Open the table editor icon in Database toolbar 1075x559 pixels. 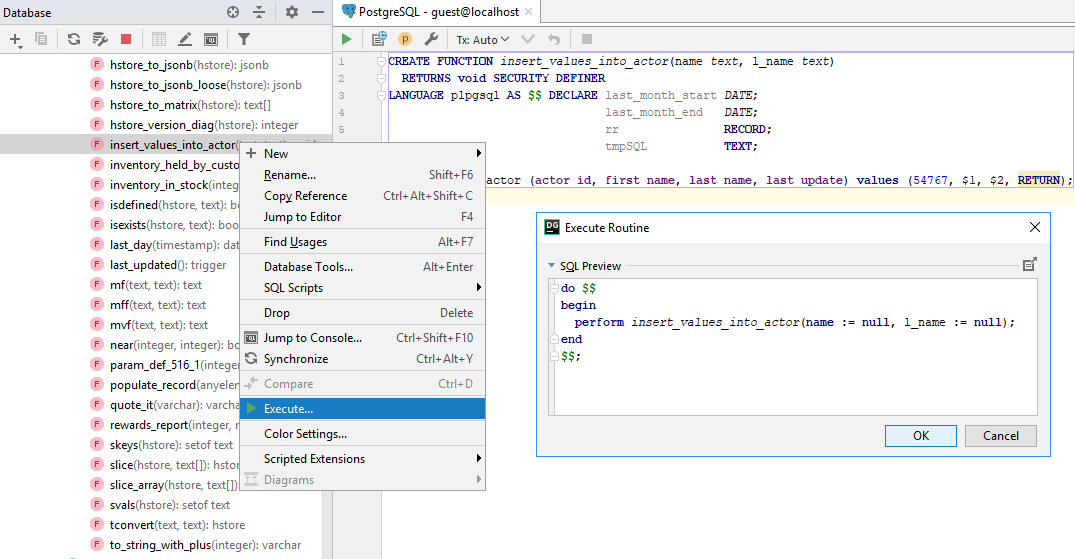tap(159, 39)
